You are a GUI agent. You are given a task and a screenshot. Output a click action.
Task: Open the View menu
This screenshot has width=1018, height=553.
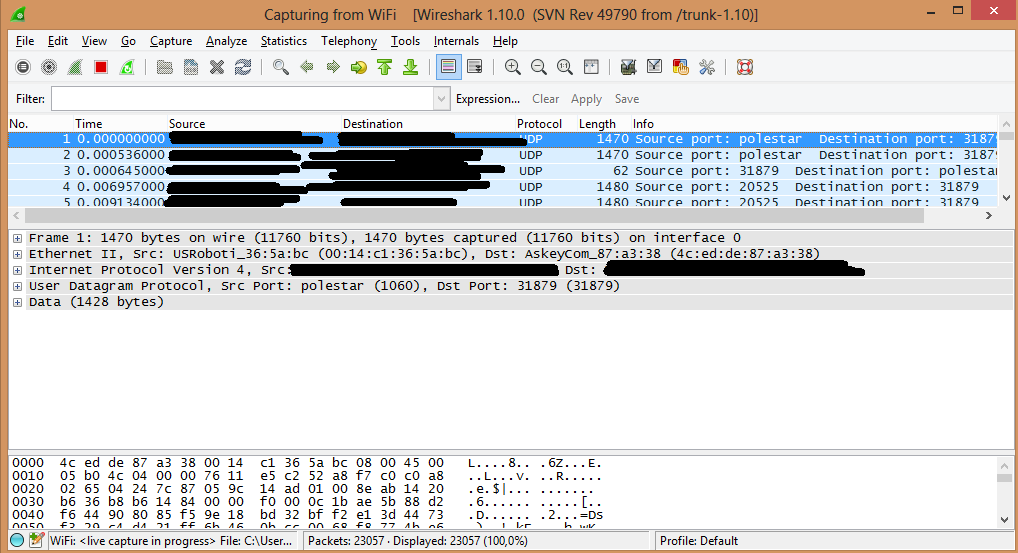94,41
